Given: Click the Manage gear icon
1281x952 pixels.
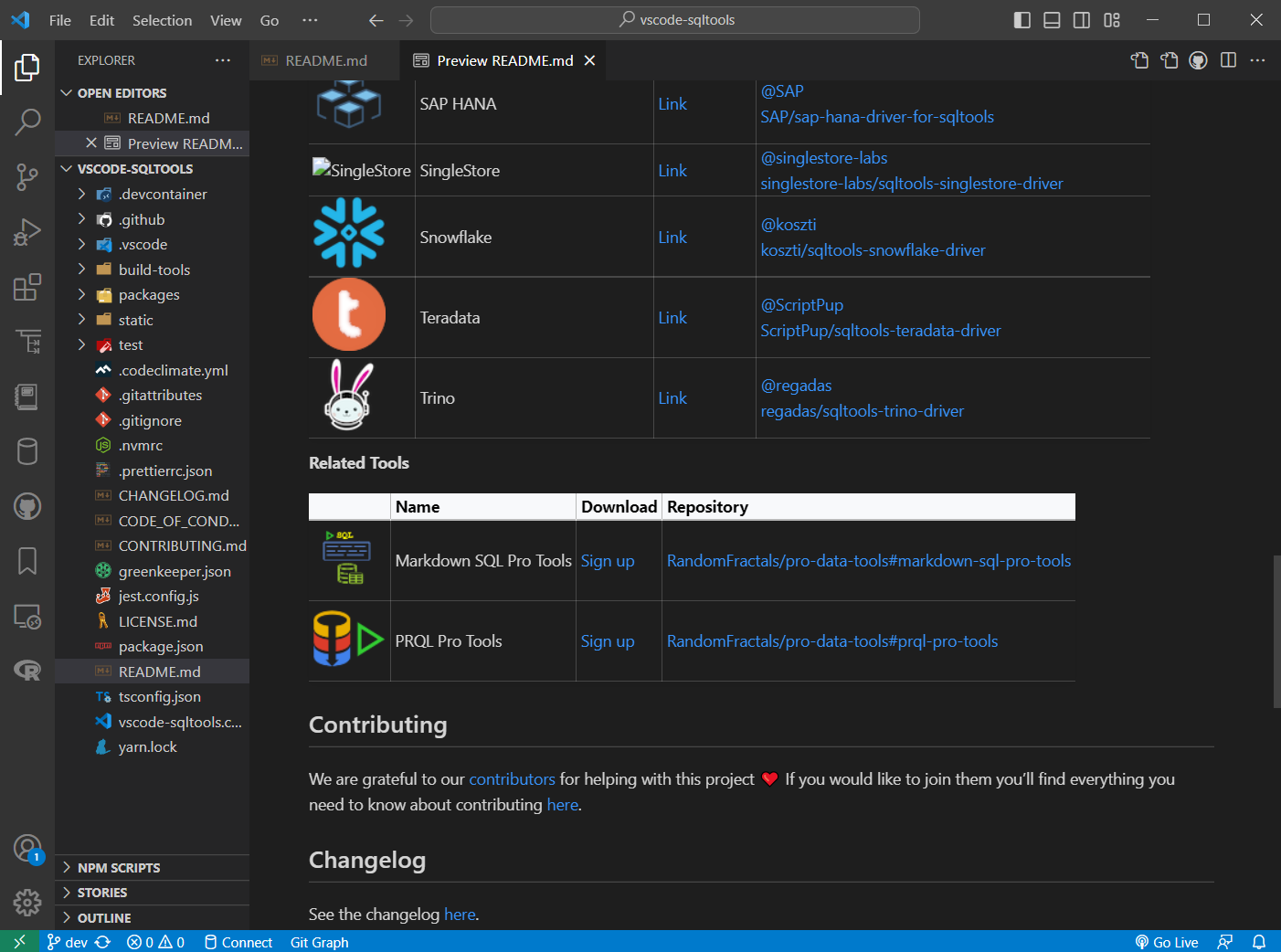Looking at the screenshot, I should tap(27, 903).
